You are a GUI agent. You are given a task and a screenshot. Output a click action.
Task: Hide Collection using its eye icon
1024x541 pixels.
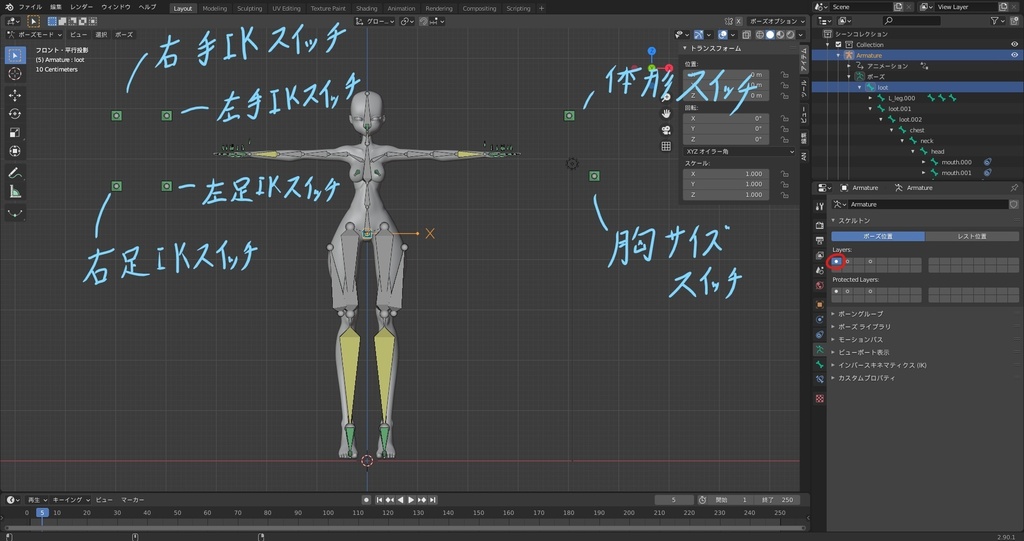(1014, 44)
